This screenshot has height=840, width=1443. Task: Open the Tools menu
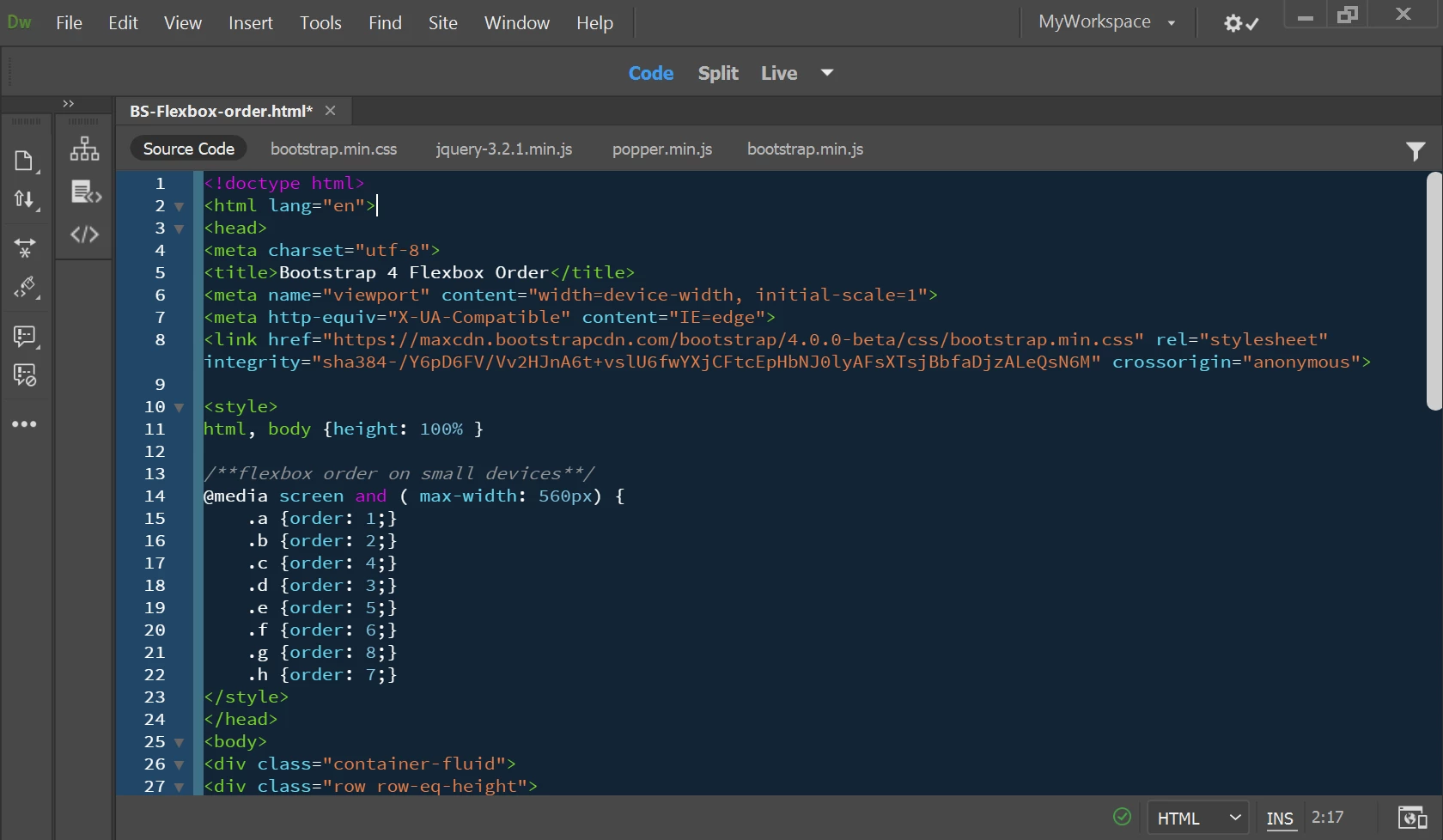(x=320, y=23)
